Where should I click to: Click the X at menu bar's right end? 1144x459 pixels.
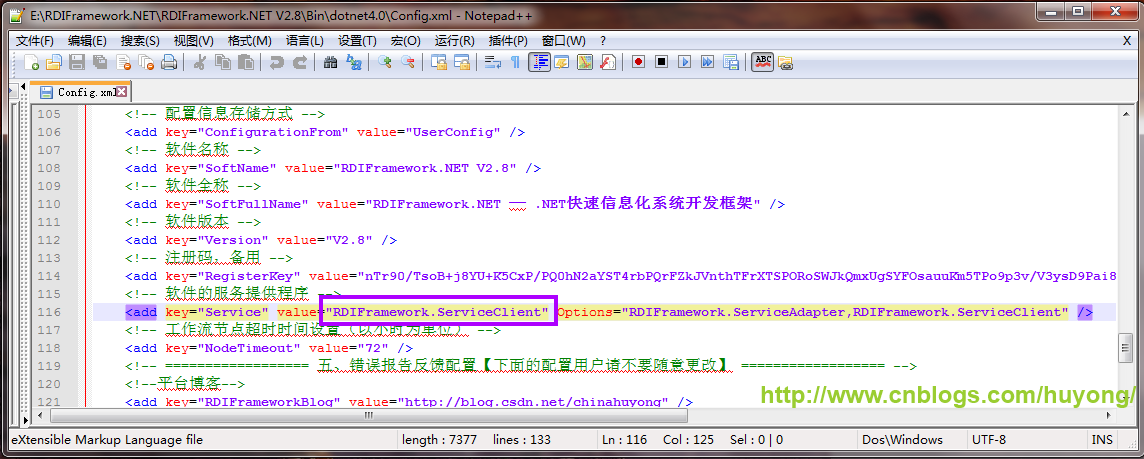coord(1126,41)
